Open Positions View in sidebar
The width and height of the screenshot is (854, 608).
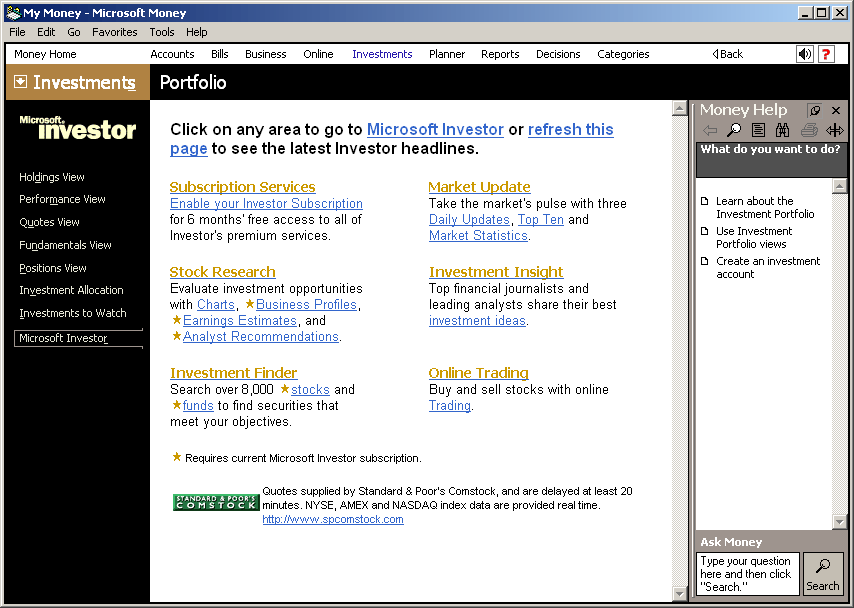pyautogui.click(x=53, y=268)
